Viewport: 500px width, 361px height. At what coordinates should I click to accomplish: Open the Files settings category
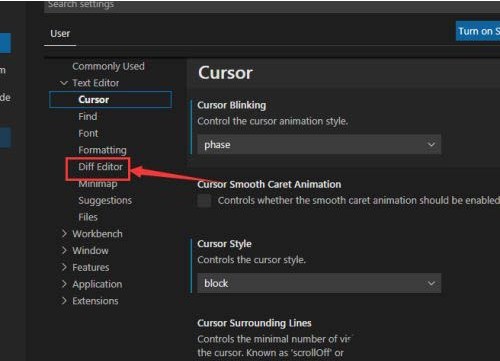[88, 217]
